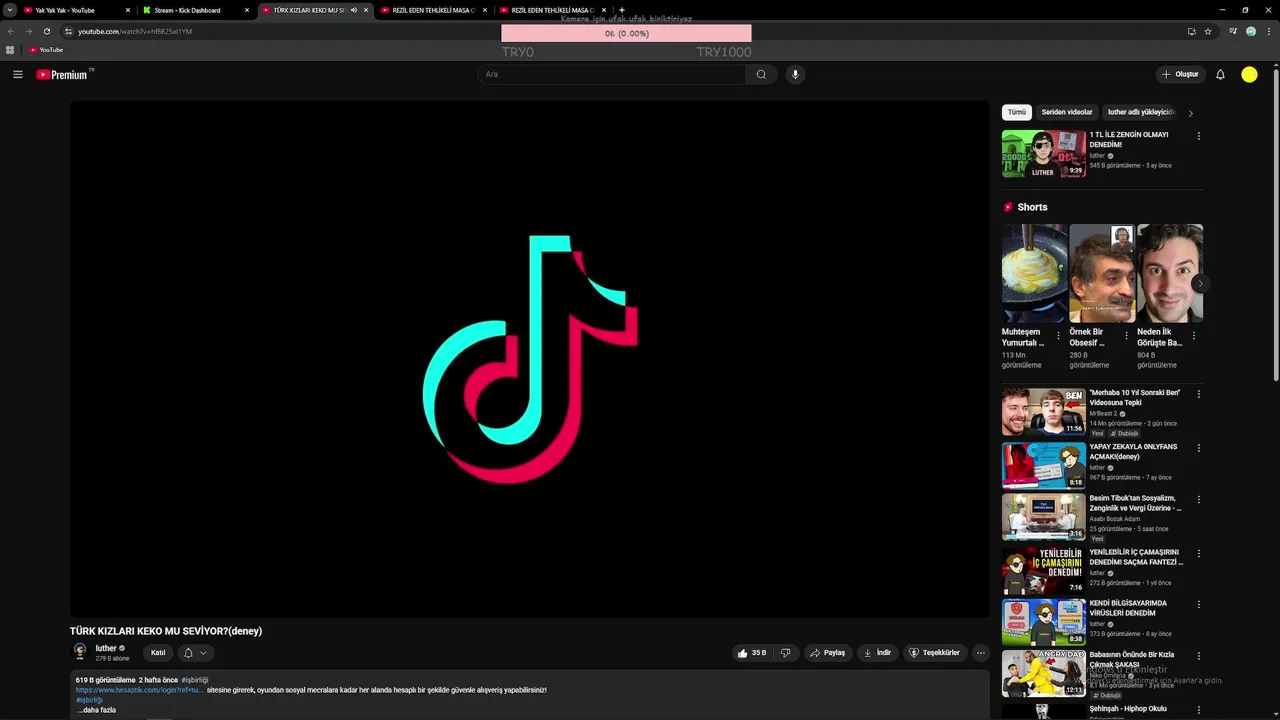Open more actions ellipsis under video
1280x720 pixels.
pyautogui.click(x=981, y=653)
